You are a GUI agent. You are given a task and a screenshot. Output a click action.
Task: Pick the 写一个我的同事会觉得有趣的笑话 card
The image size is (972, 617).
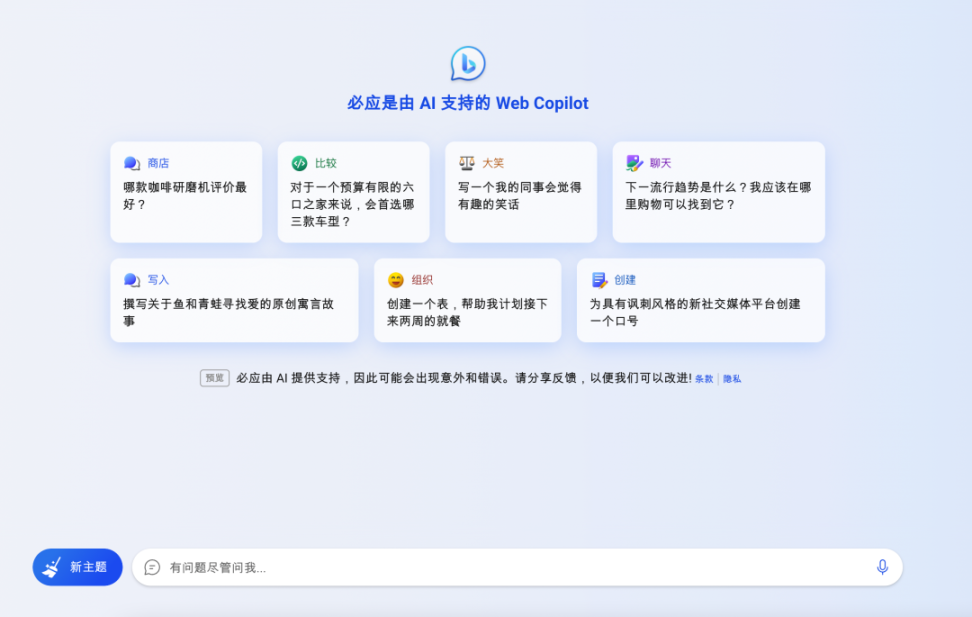tap(521, 192)
